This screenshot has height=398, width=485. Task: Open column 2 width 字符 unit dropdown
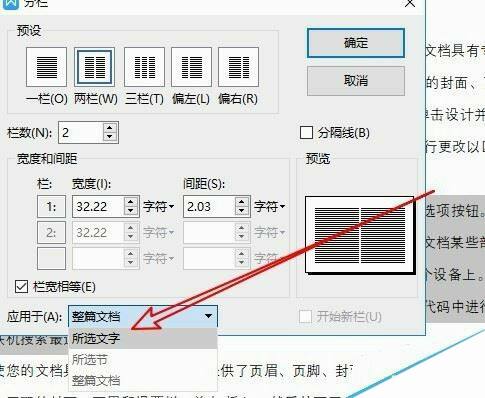click(x=159, y=232)
